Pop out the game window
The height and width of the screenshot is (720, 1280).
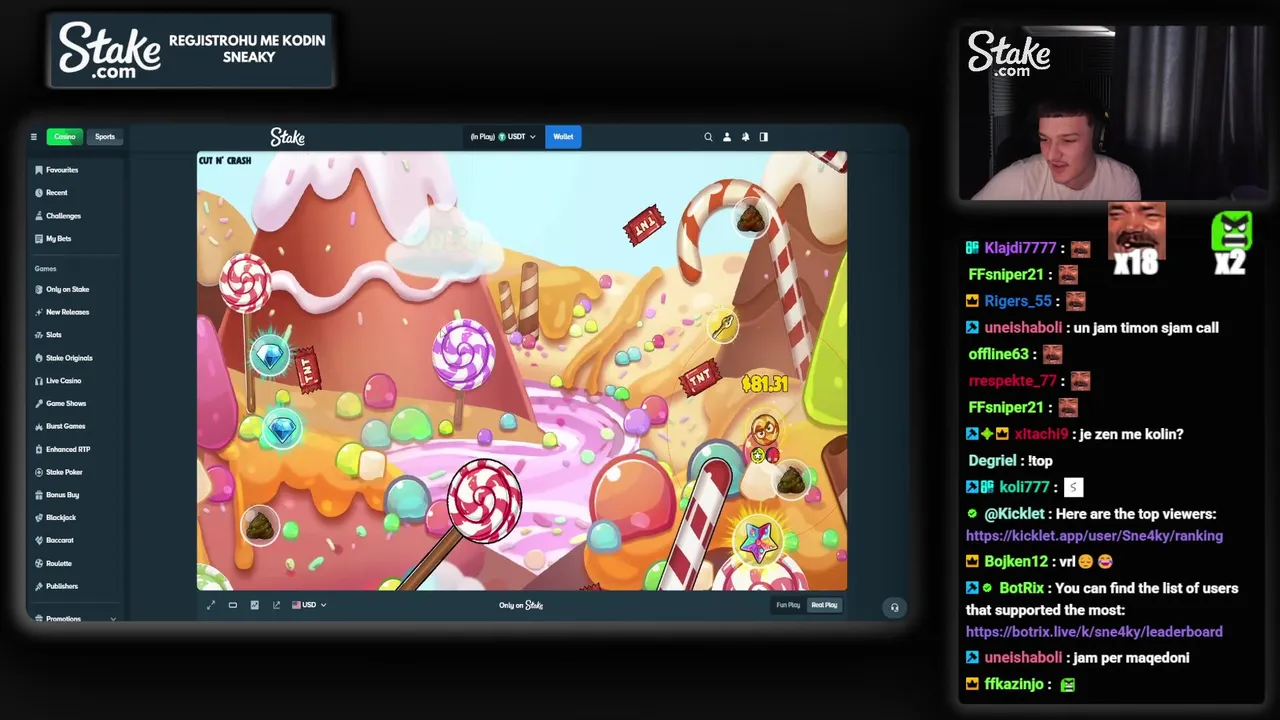(276, 605)
